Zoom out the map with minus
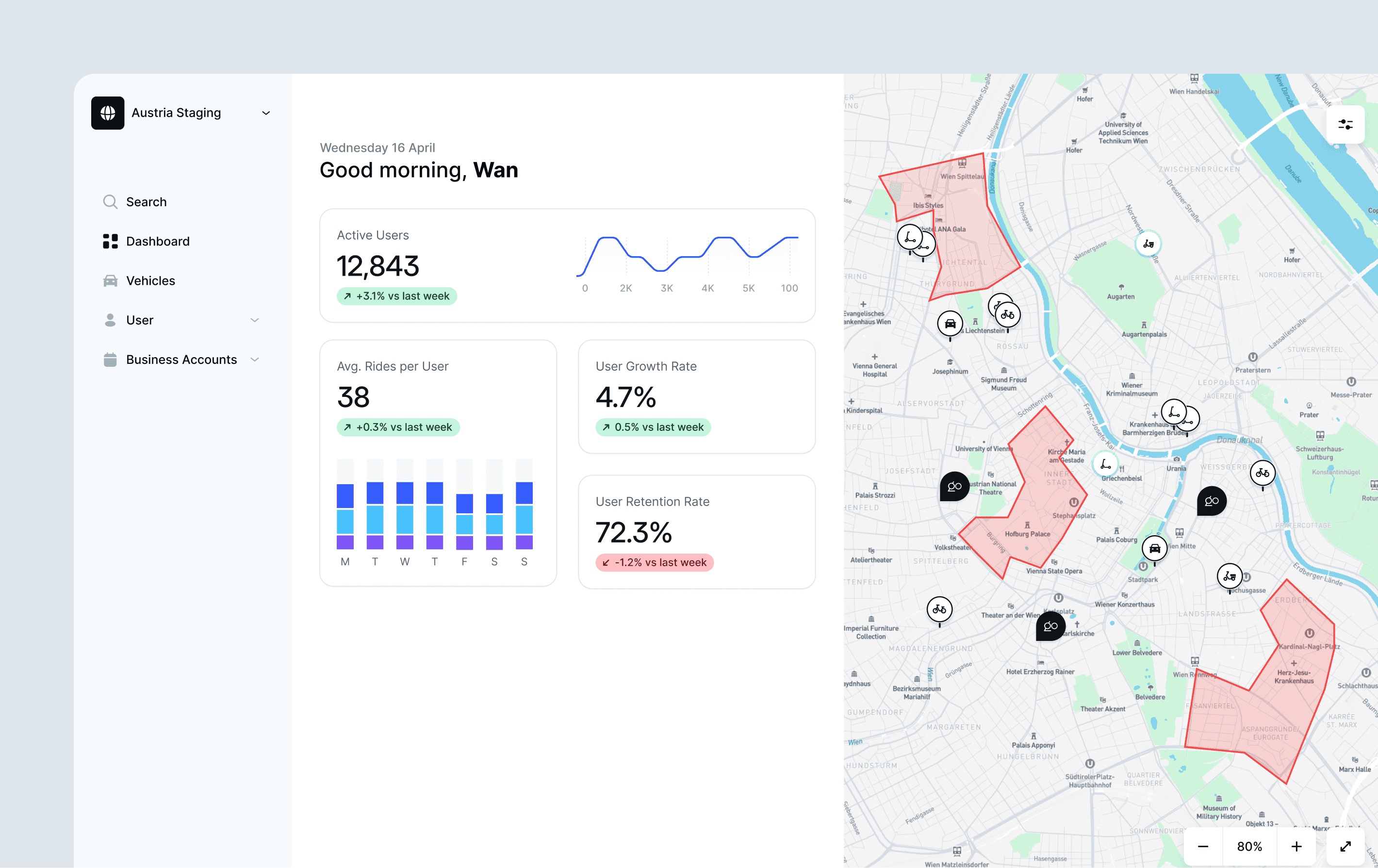Viewport: 1378px width, 868px height. coord(1203,846)
